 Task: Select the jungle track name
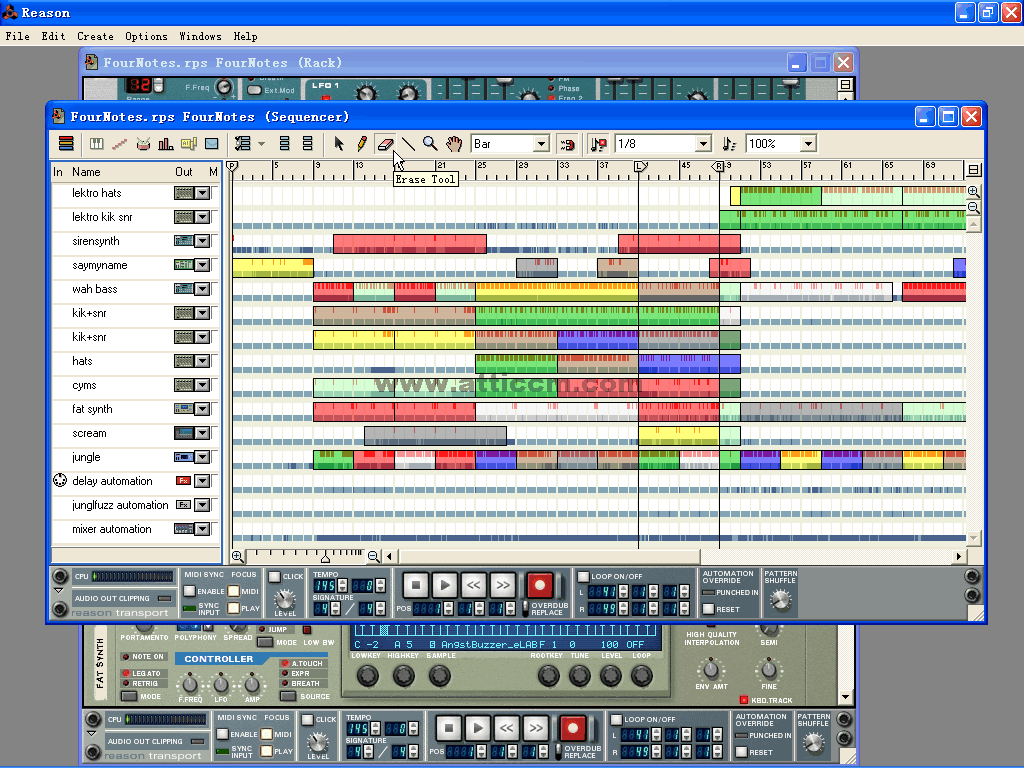pyautogui.click(x=86, y=457)
